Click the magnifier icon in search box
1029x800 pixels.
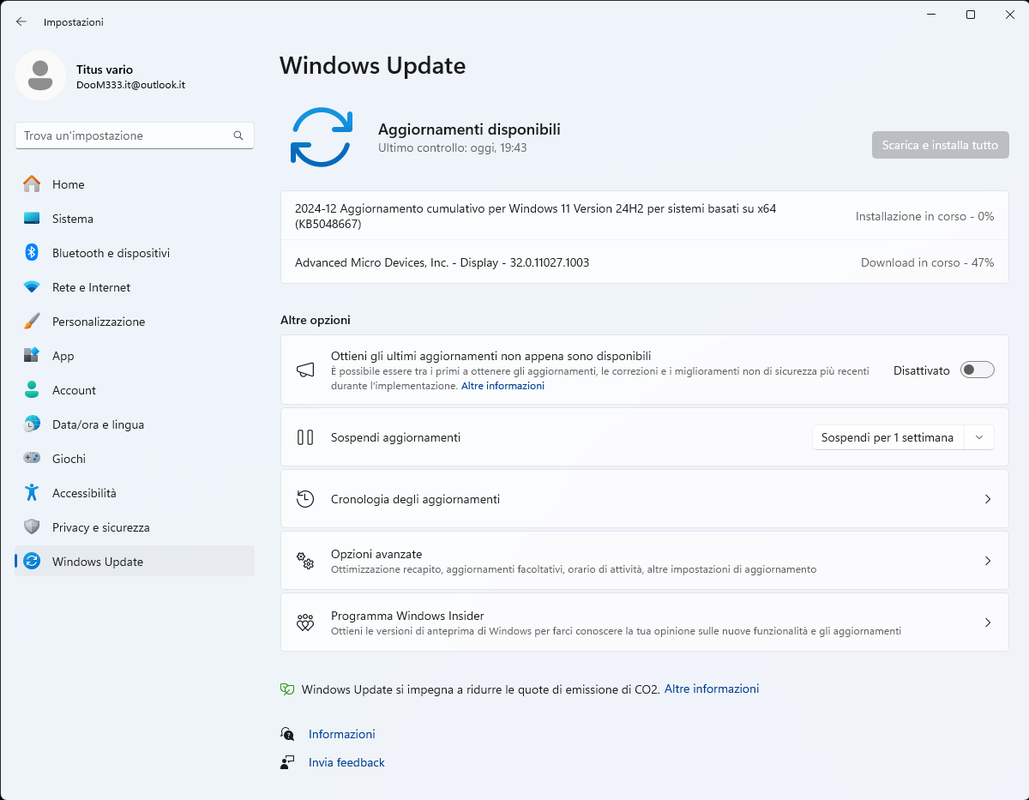point(238,135)
